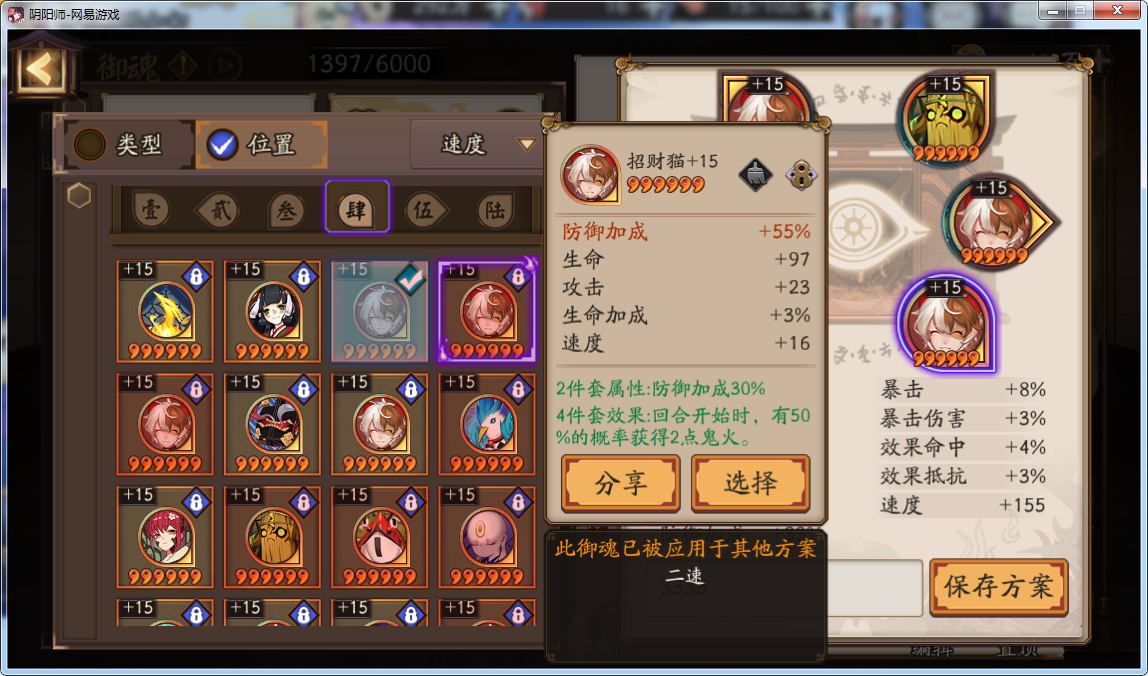Click the plan name input field
1148x676 pixels.
[x=873, y=588]
